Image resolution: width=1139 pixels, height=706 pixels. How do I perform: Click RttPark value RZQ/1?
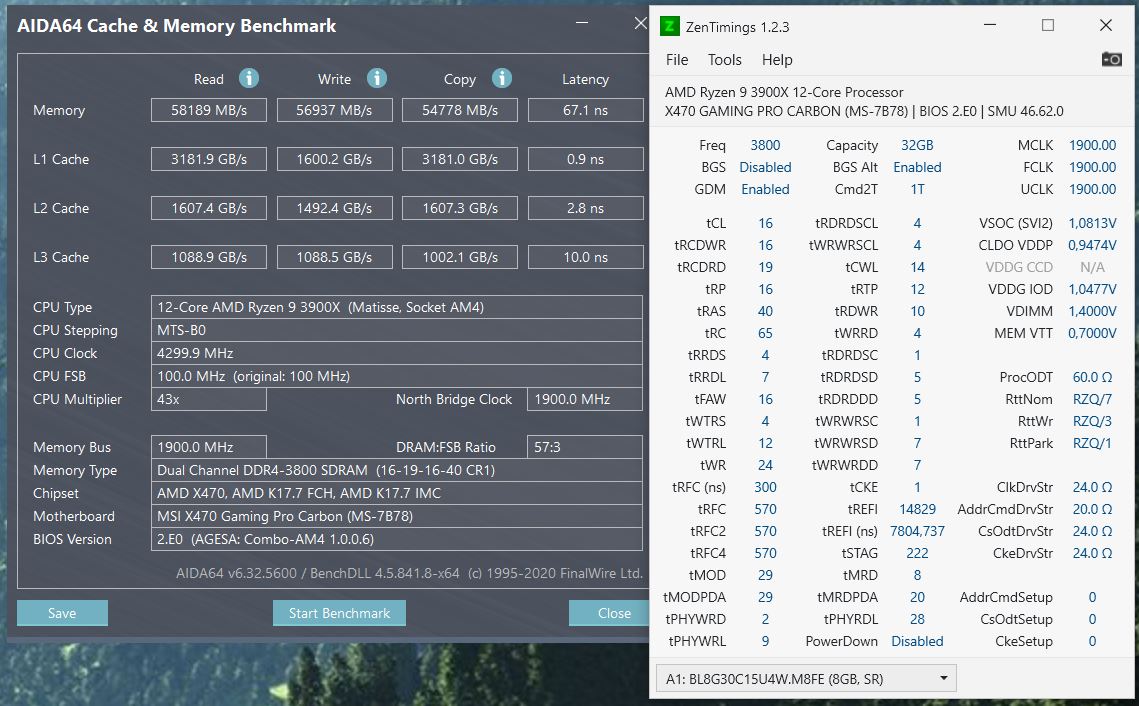pyautogui.click(x=1092, y=443)
